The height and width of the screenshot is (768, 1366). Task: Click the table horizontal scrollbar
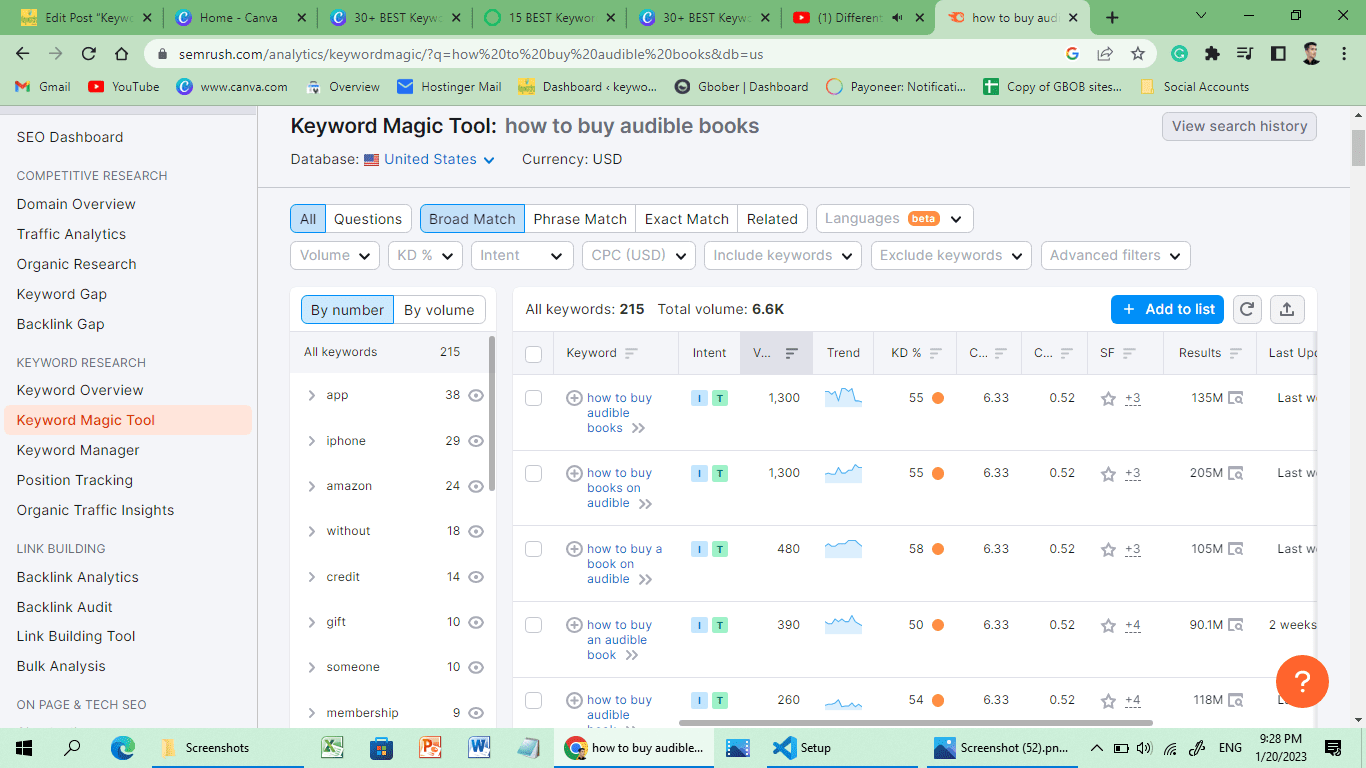pyautogui.click(x=916, y=722)
